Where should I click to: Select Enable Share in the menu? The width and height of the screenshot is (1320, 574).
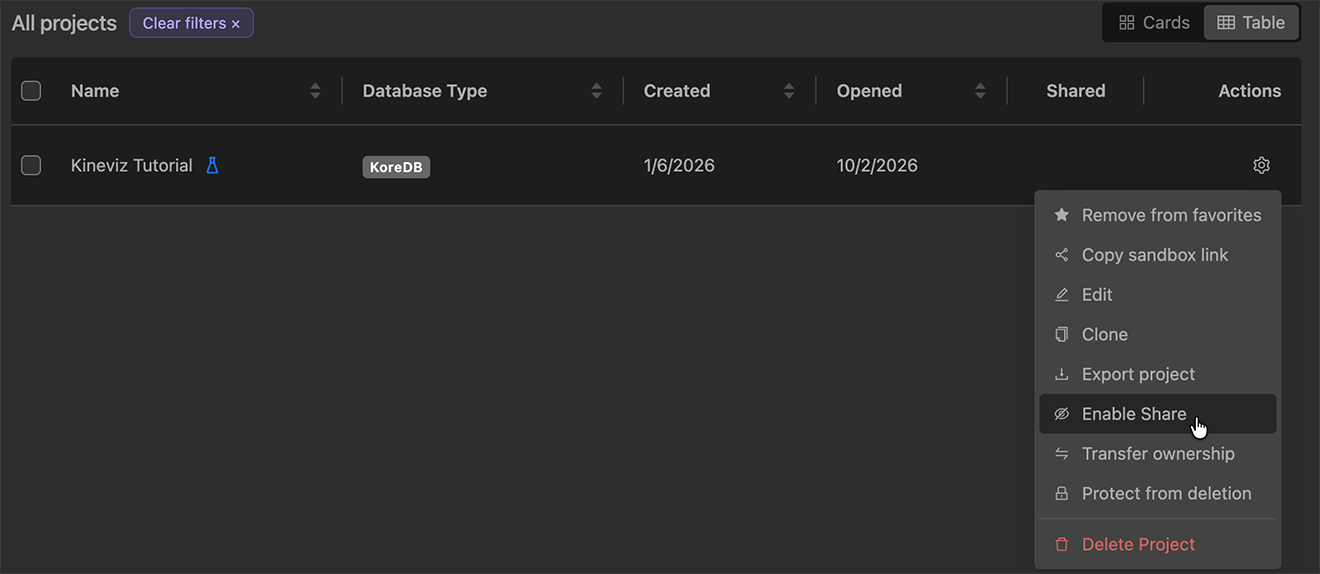click(1158, 414)
